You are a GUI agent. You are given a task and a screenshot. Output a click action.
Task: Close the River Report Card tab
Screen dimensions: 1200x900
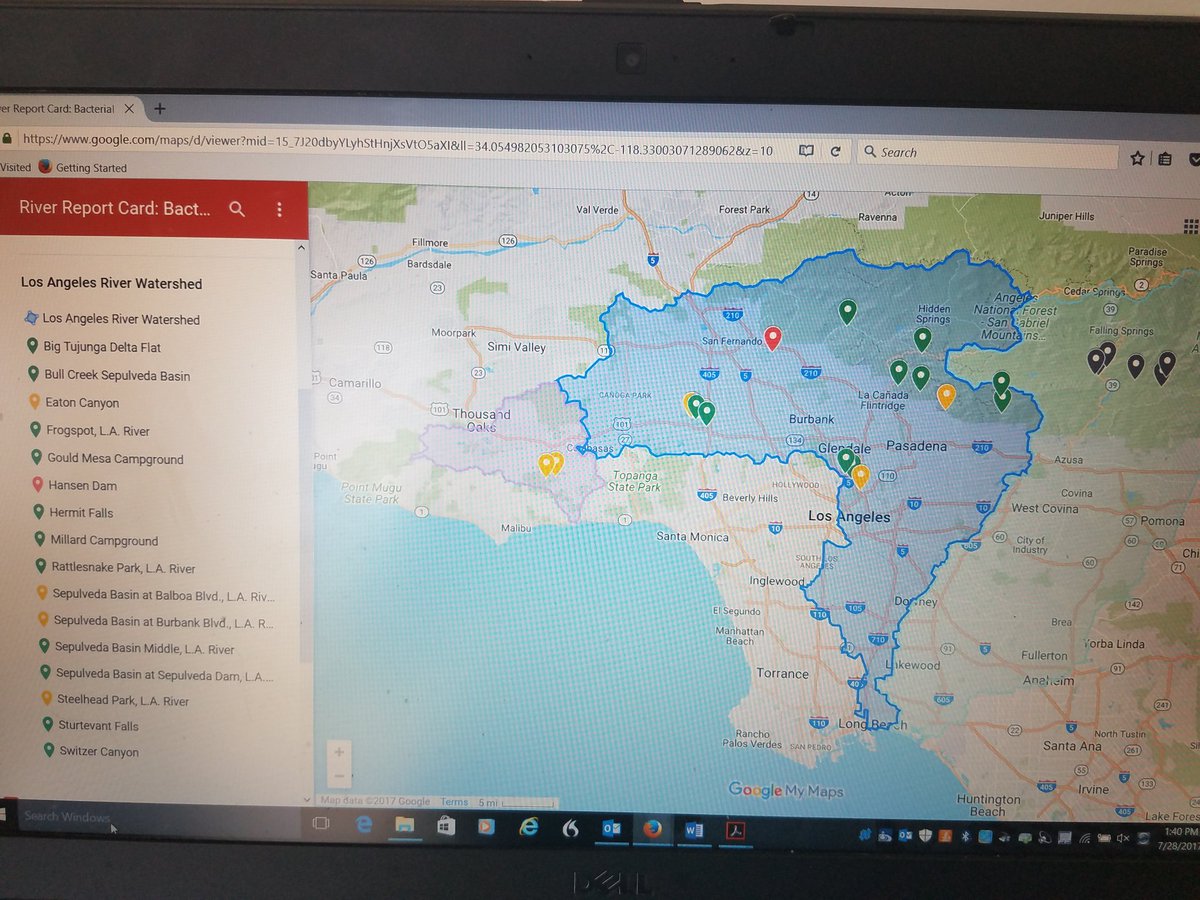click(x=130, y=108)
